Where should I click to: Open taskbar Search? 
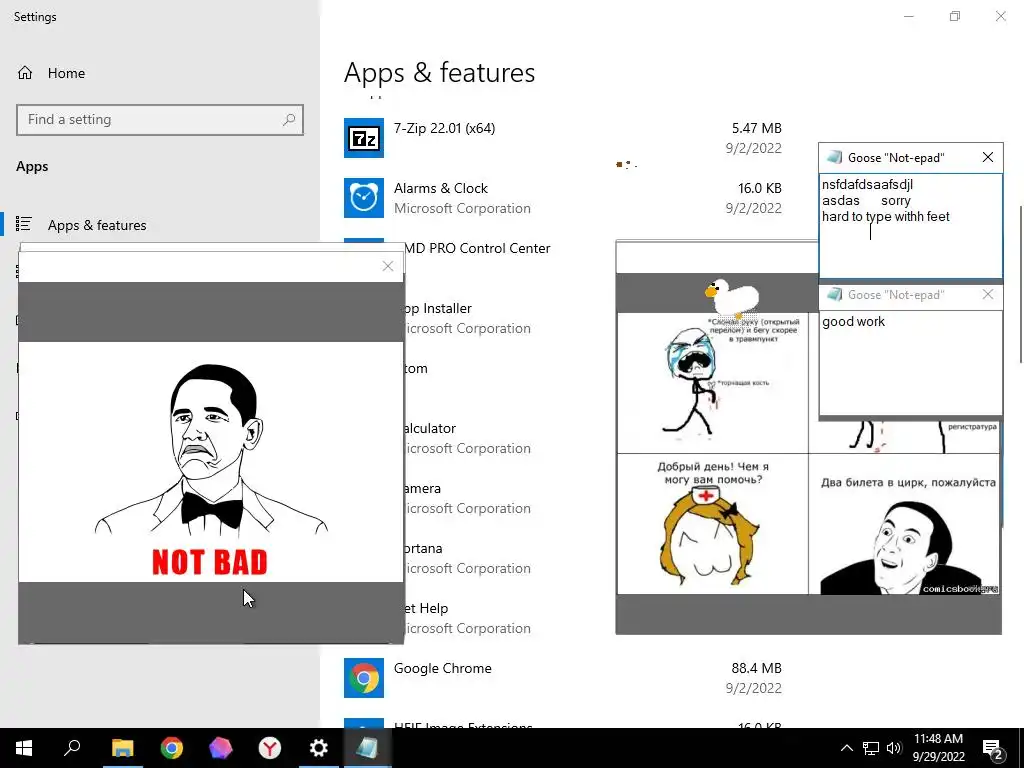(72, 748)
